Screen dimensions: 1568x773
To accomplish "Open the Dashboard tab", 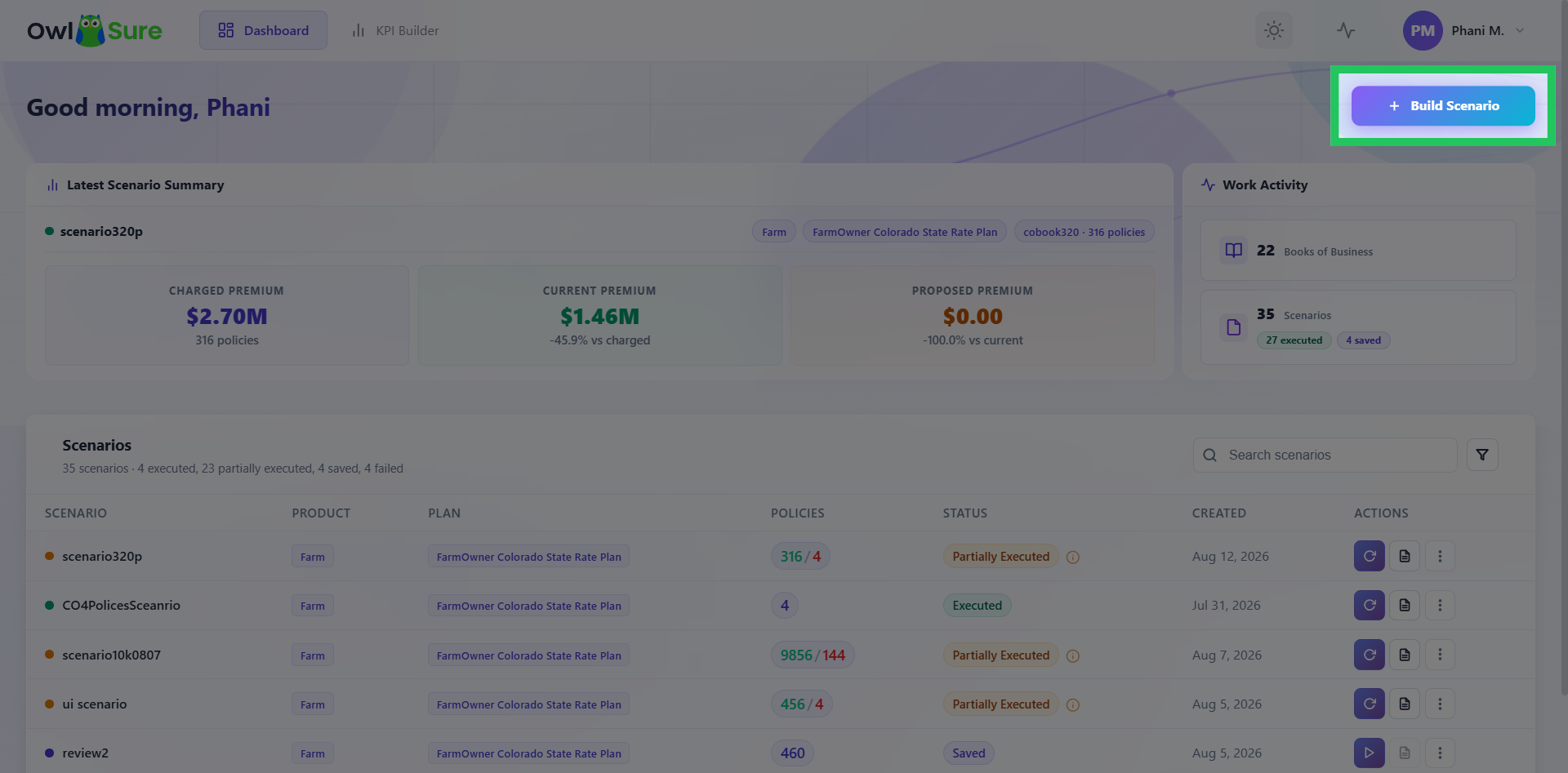I will (x=263, y=31).
